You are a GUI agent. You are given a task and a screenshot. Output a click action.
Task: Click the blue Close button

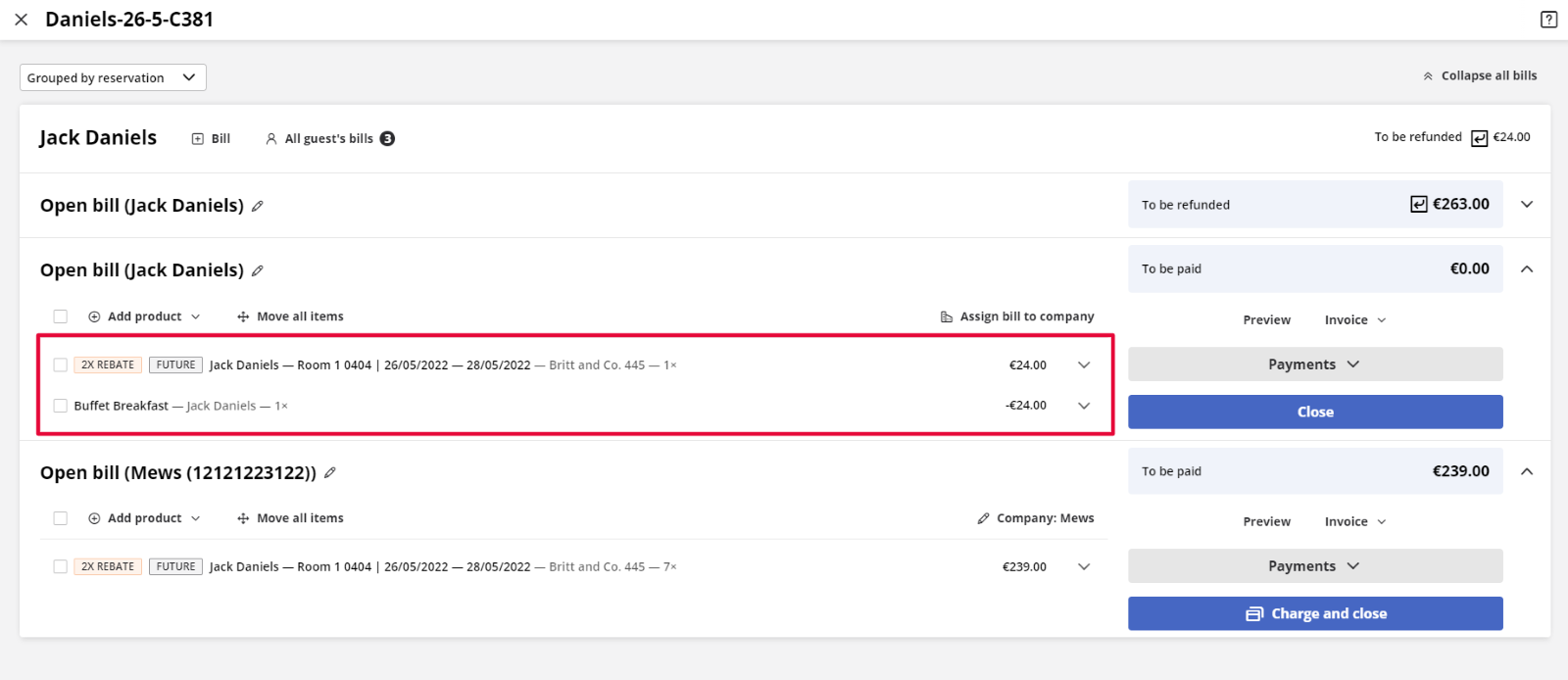1315,413
